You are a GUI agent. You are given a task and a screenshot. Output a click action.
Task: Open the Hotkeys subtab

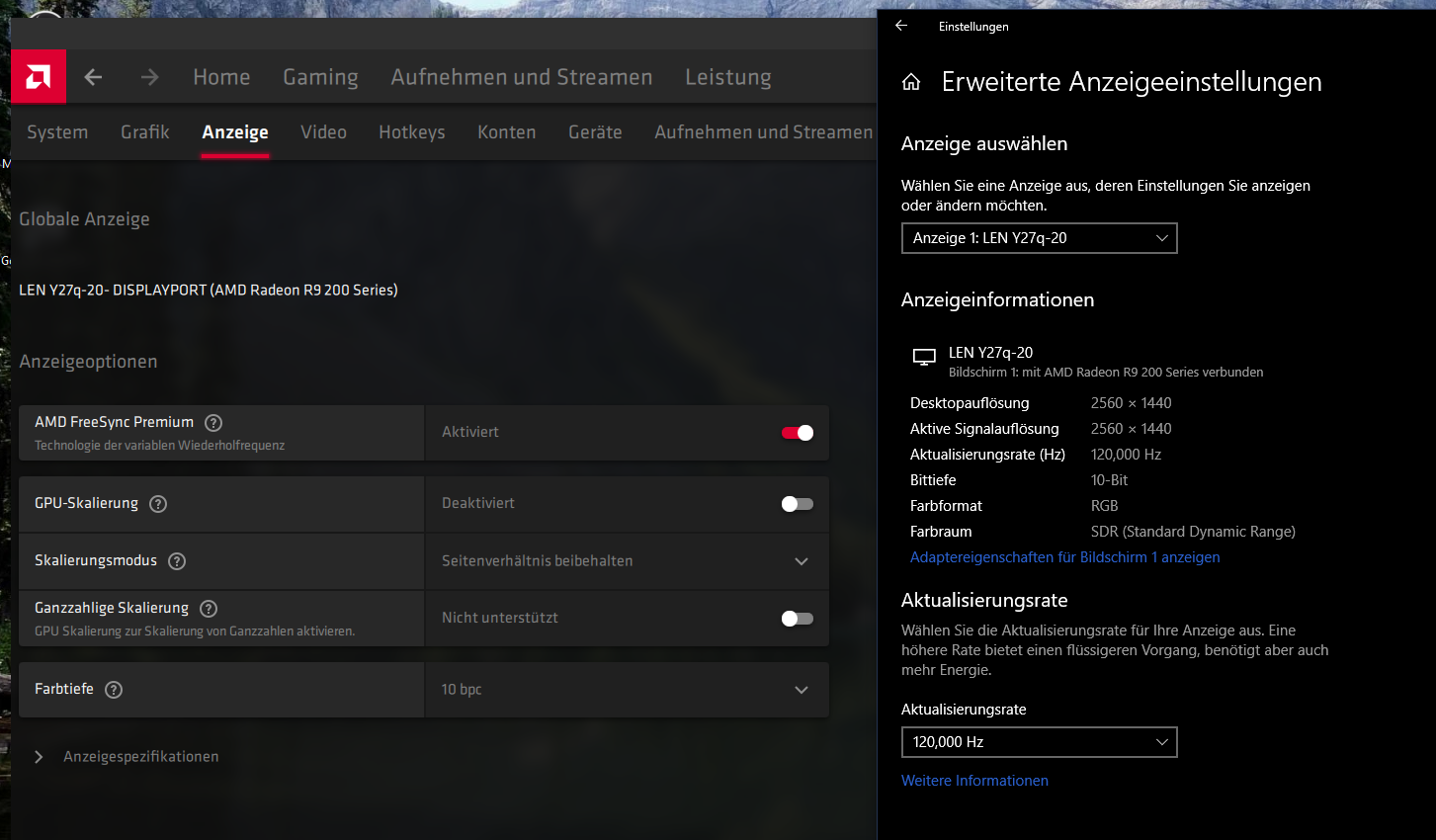tap(412, 132)
